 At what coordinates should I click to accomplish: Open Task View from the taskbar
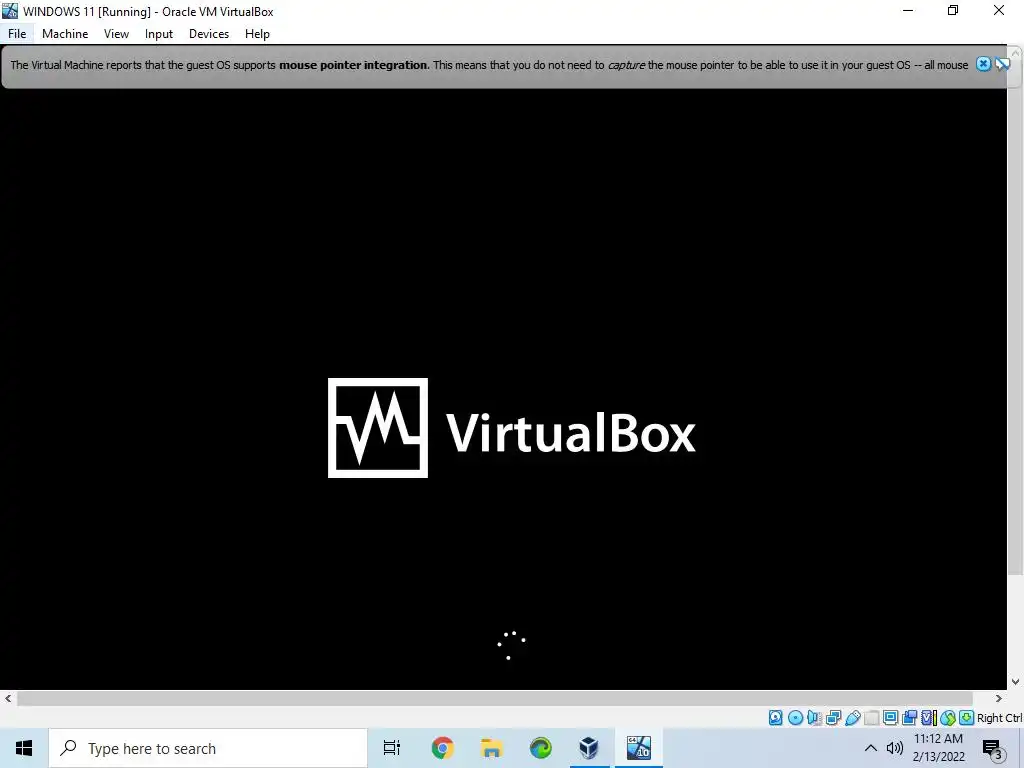click(x=392, y=748)
